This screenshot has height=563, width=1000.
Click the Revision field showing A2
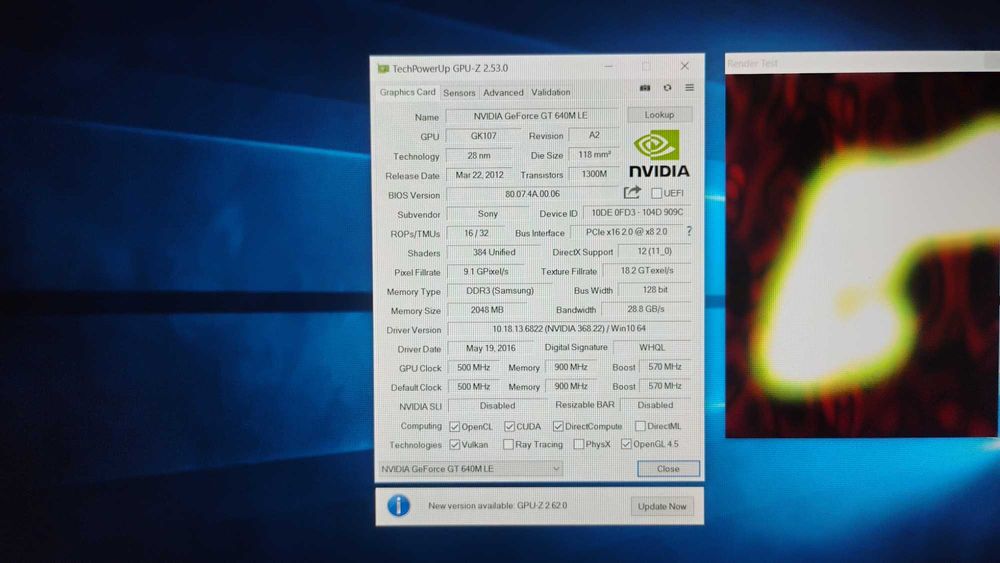pyautogui.click(x=594, y=135)
